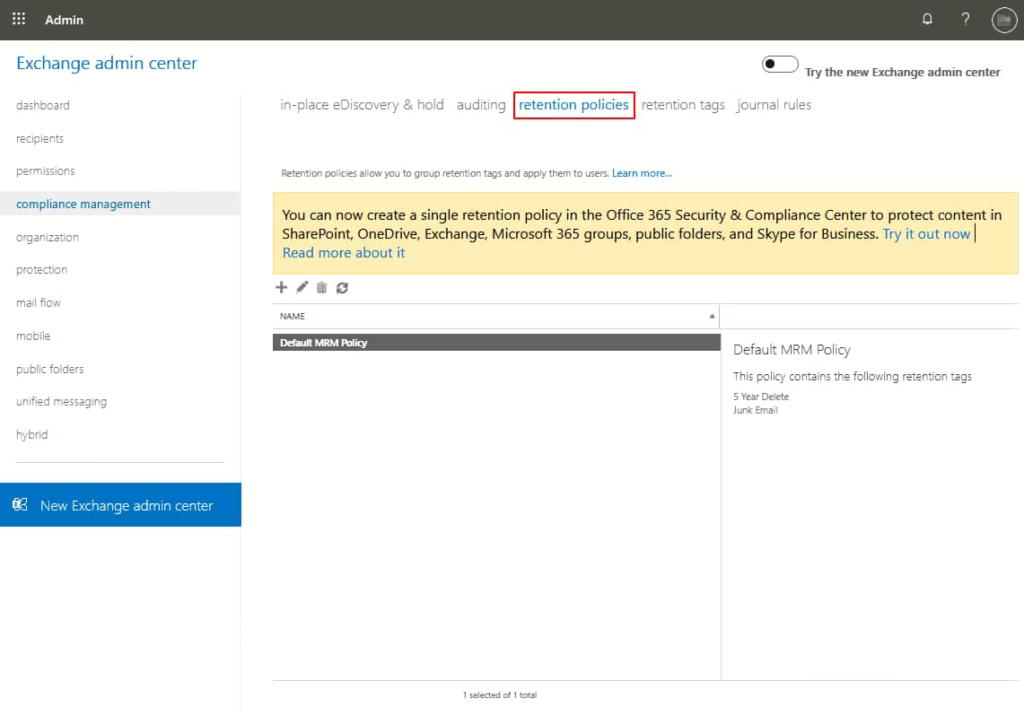Select mail flow in the sidebar
Screen dimensions: 1024x707
38,302
